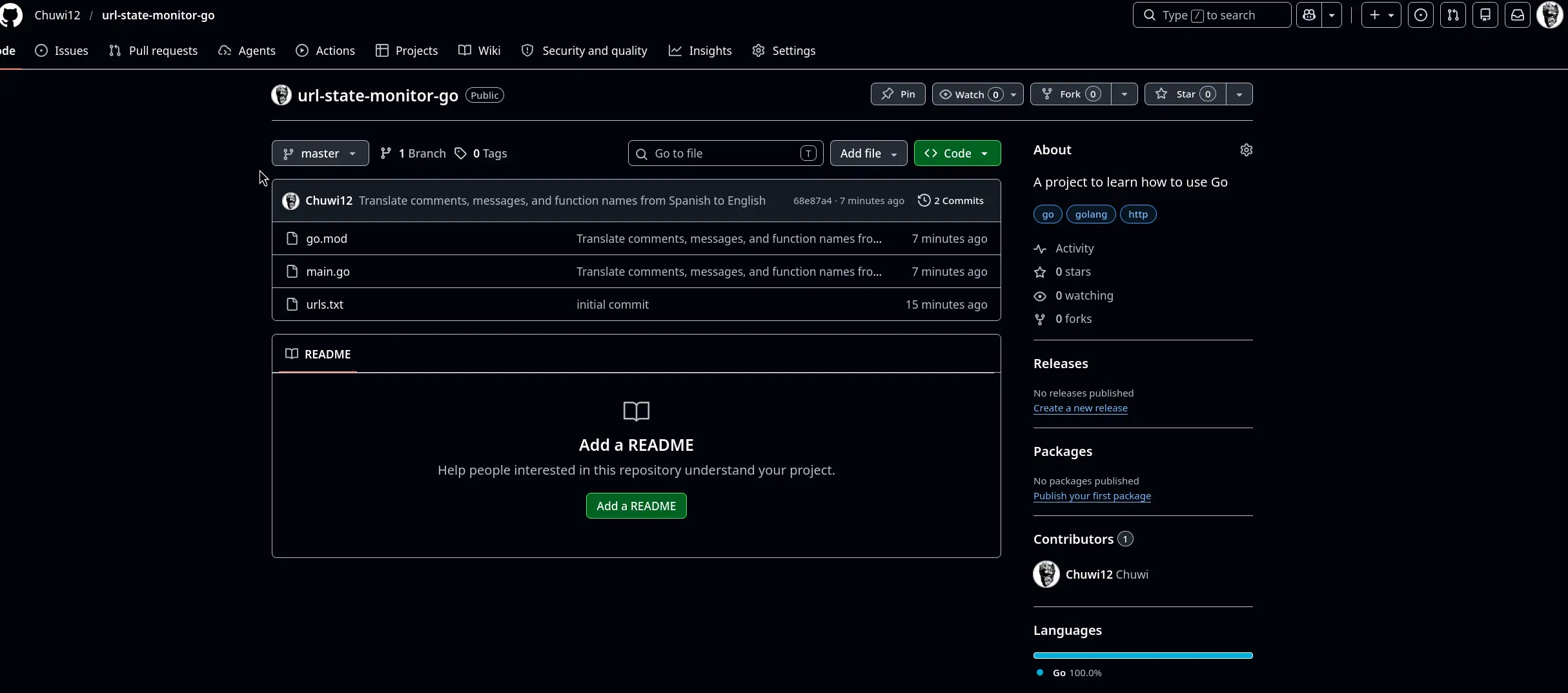Screen dimensions: 1568x693
Task: Click the green Add a README button
Action: (636, 506)
